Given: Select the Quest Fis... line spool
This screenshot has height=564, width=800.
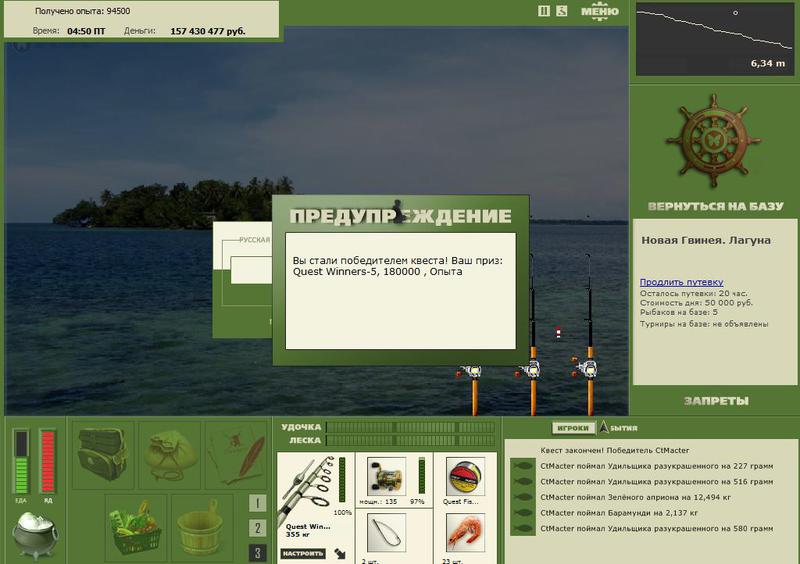Looking at the screenshot, I should [x=465, y=476].
